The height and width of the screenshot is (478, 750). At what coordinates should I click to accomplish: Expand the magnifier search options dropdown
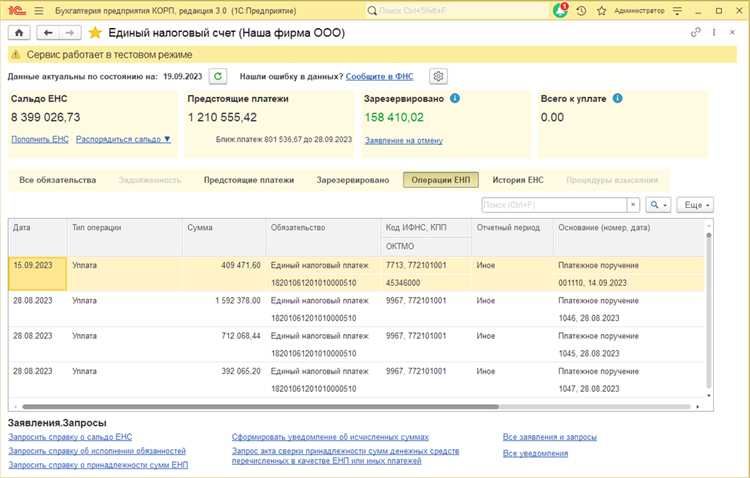click(x=659, y=204)
